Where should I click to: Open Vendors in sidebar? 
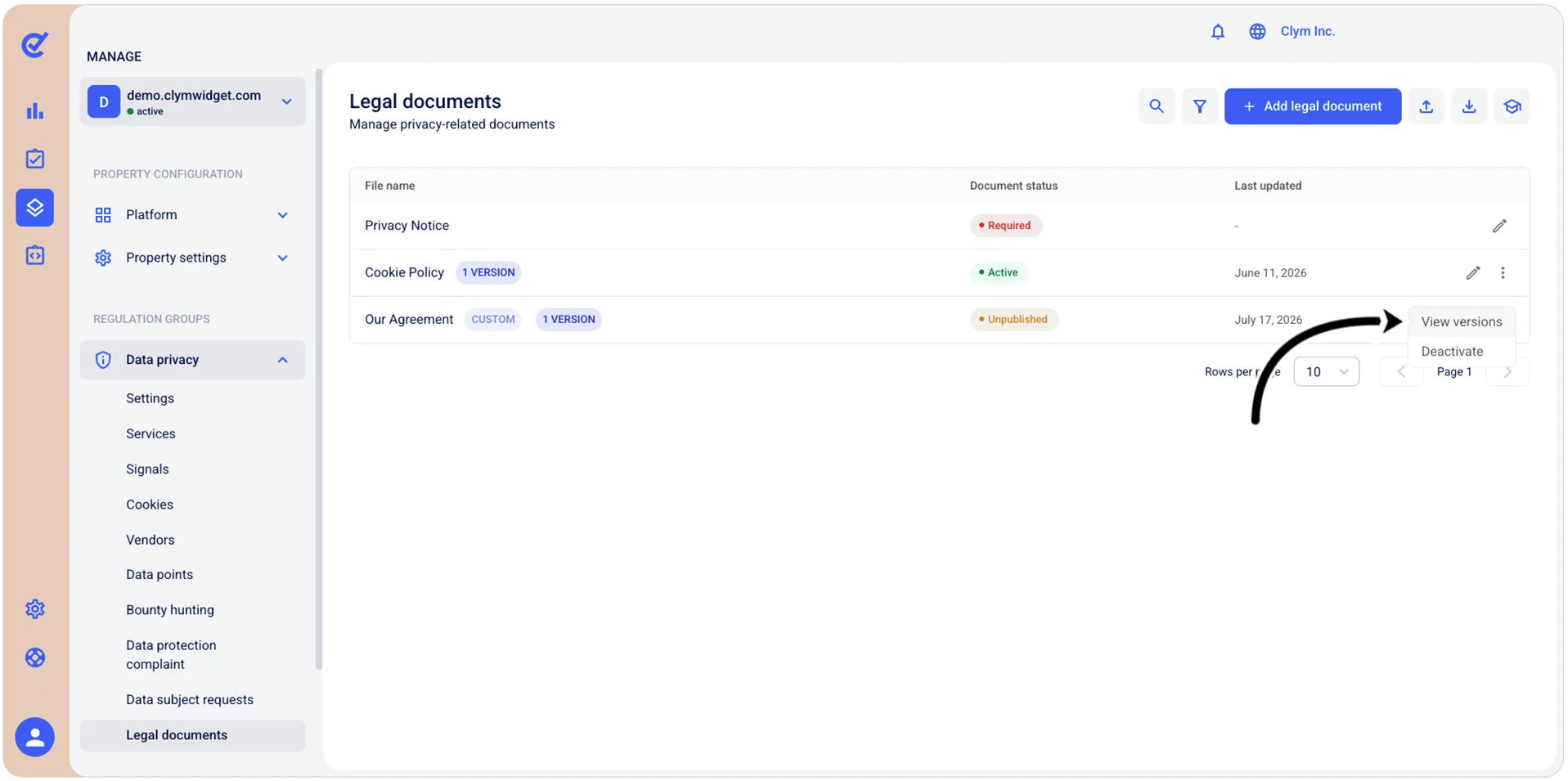[150, 540]
